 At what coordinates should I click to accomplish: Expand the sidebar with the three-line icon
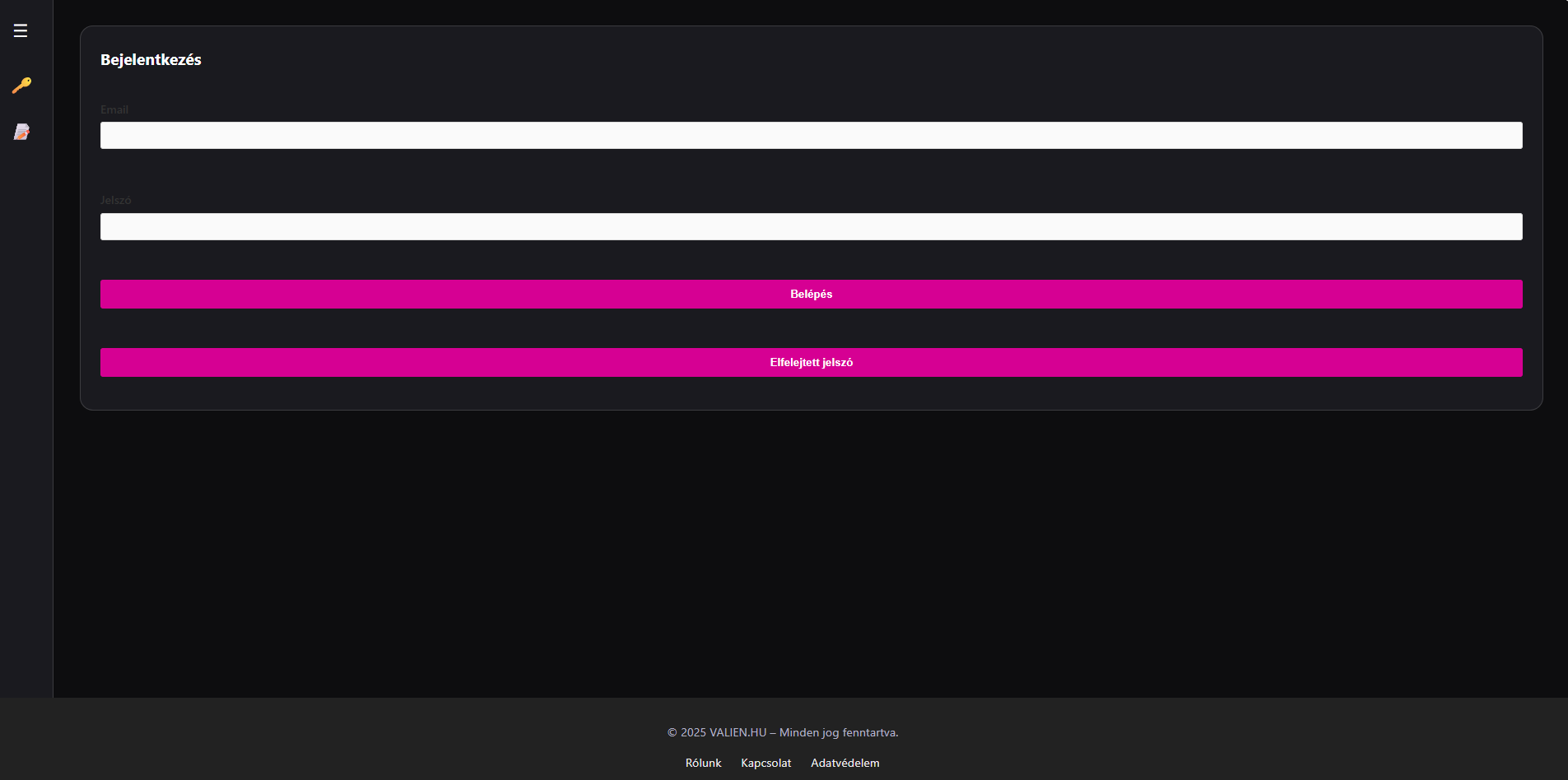[21, 31]
